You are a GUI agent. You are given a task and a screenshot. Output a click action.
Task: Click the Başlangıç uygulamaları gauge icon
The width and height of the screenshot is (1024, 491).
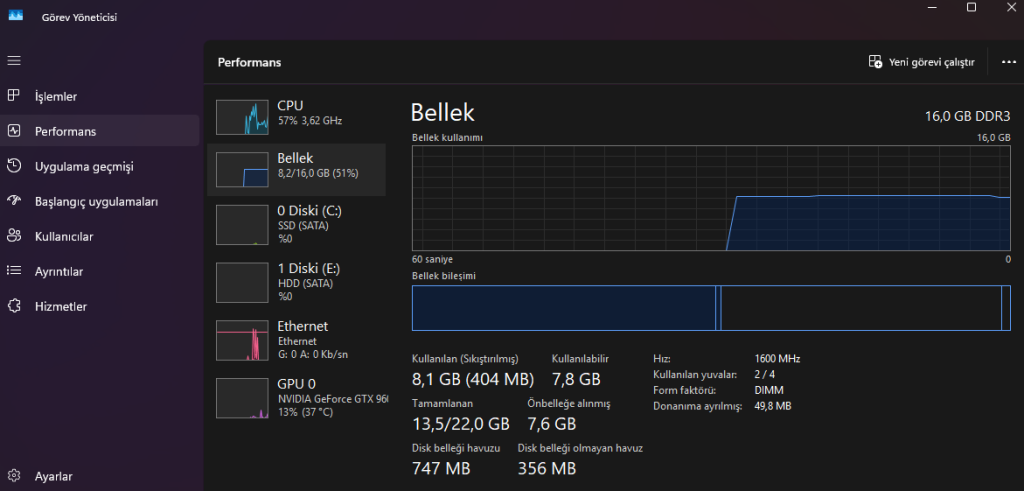pos(14,201)
